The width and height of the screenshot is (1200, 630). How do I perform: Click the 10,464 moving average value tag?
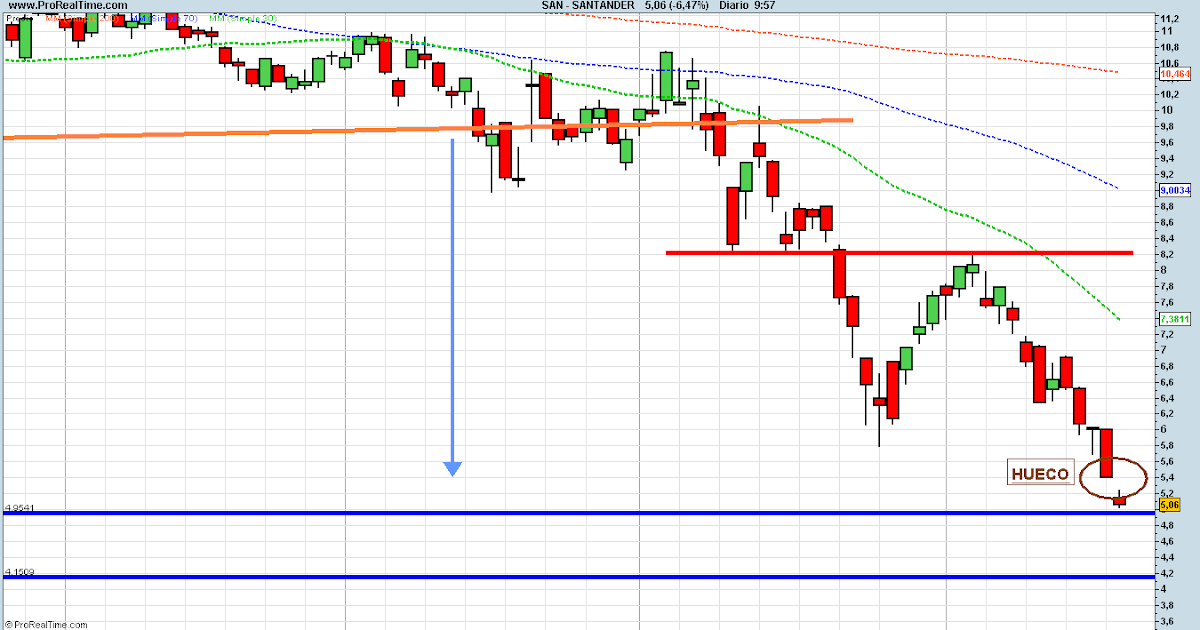click(1175, 74)
